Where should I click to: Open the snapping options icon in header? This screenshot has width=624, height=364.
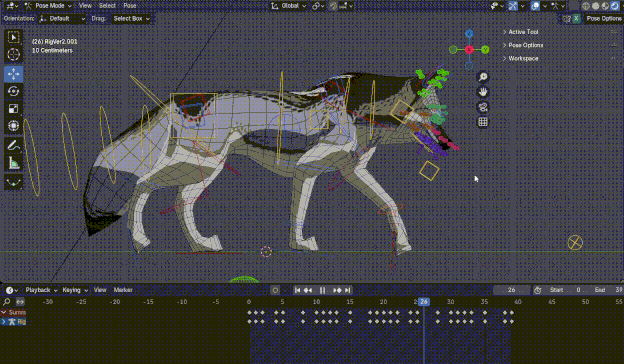pos(346,6)
